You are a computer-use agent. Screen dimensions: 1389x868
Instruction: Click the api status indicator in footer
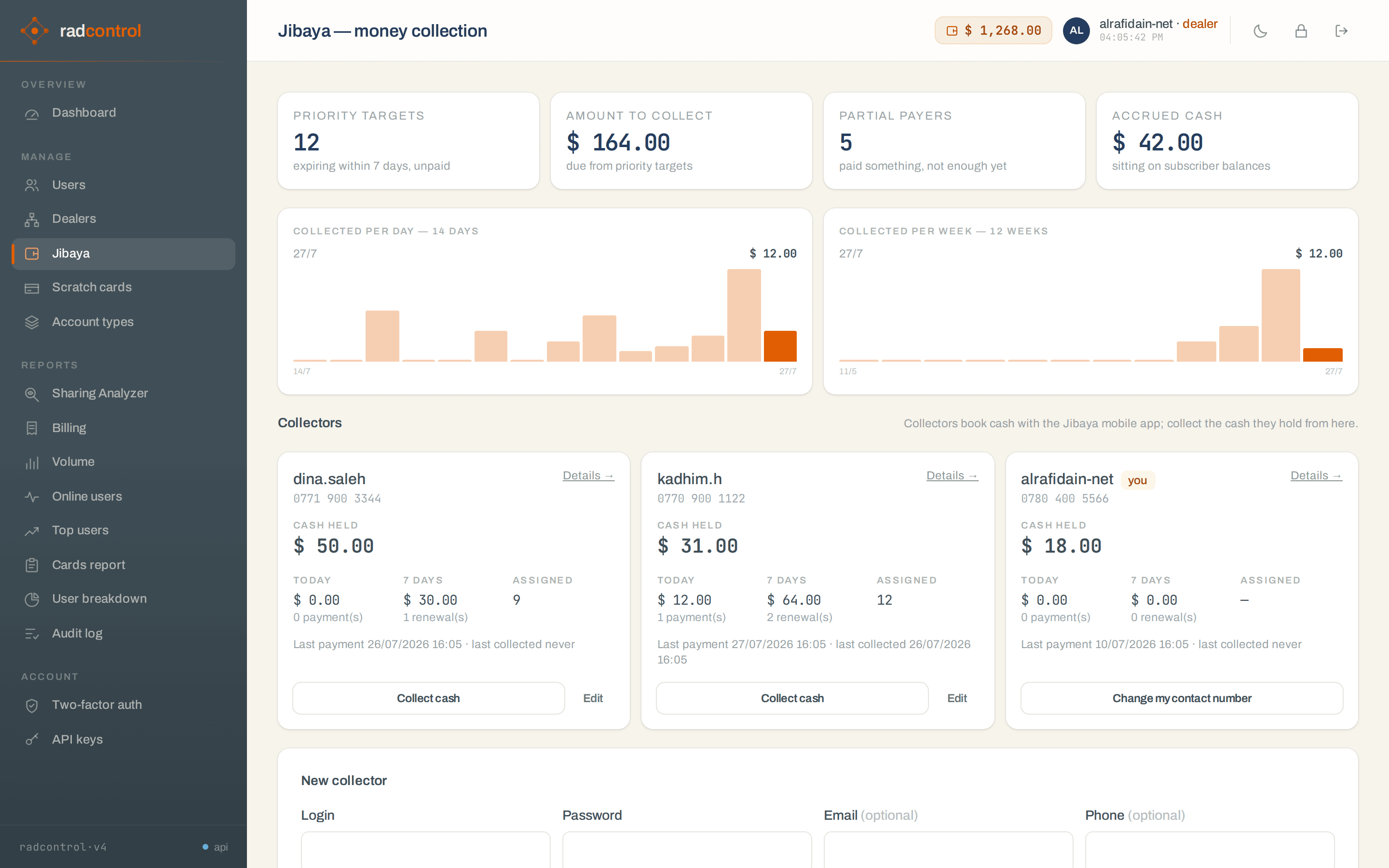coord(215,847)
